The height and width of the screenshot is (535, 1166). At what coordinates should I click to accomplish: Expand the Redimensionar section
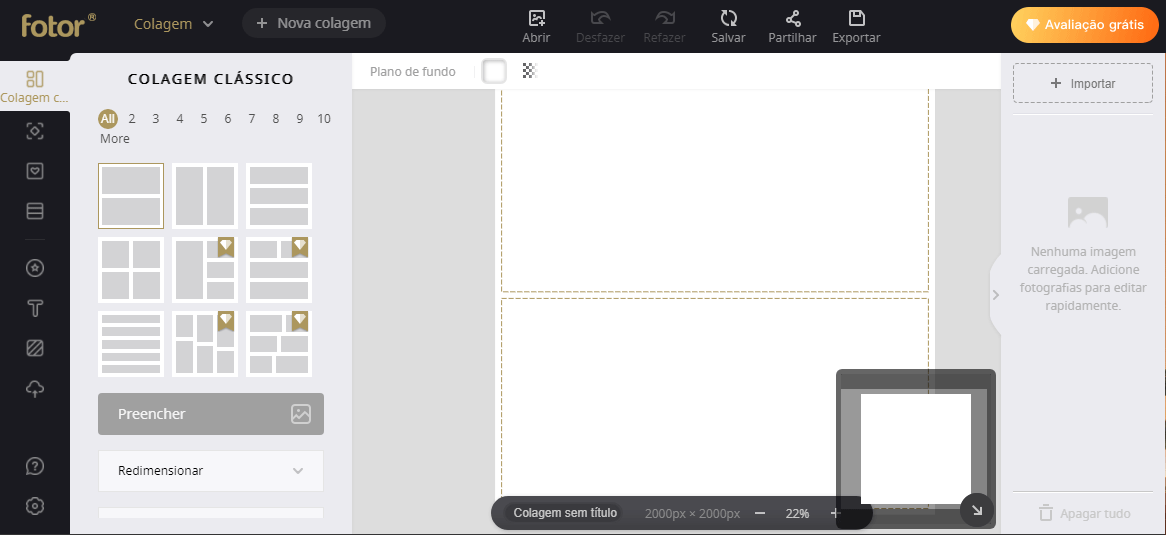point(211,471)
